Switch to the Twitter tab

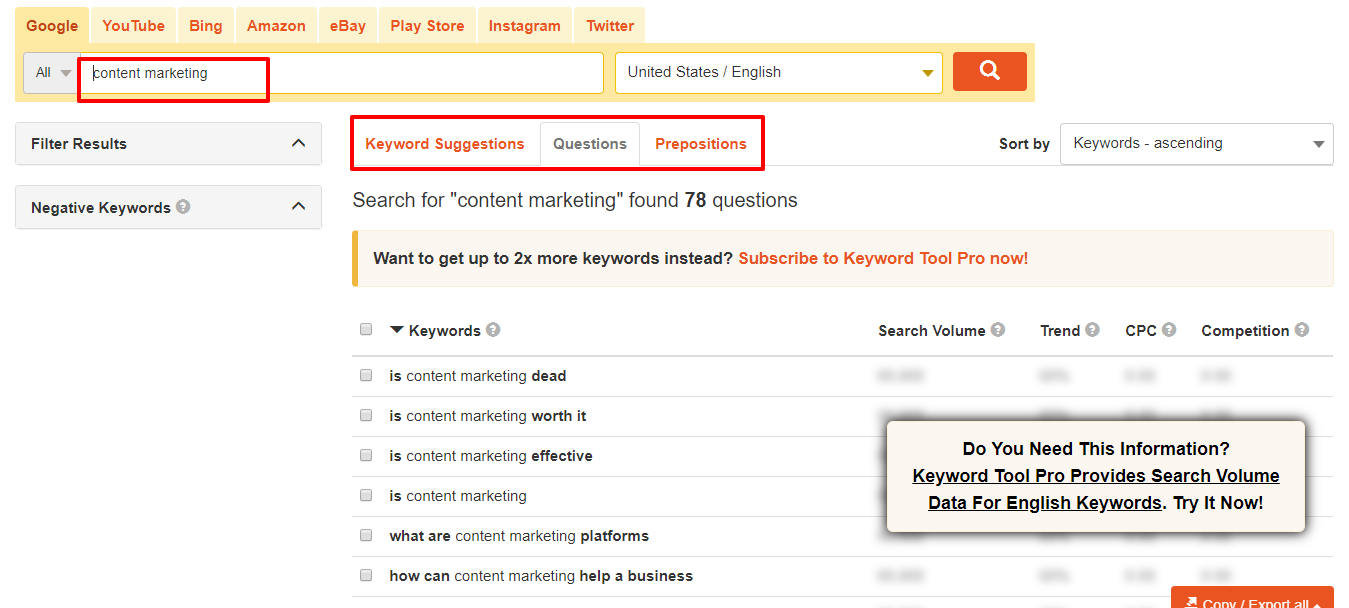pyautogui.click(x=610, y=26)
